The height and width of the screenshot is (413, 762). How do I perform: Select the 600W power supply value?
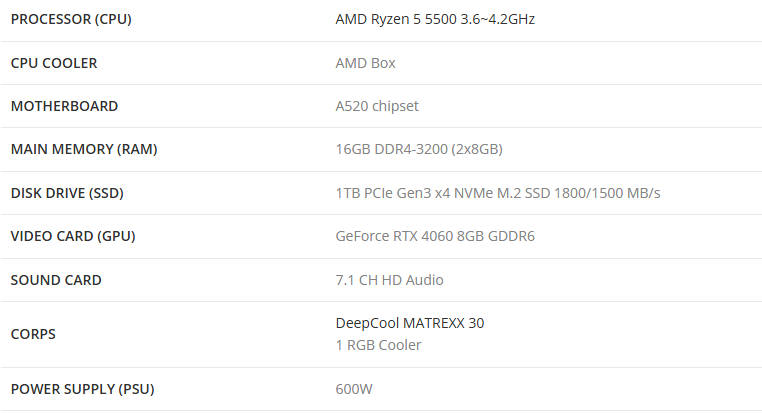click(x=354, y=389)
